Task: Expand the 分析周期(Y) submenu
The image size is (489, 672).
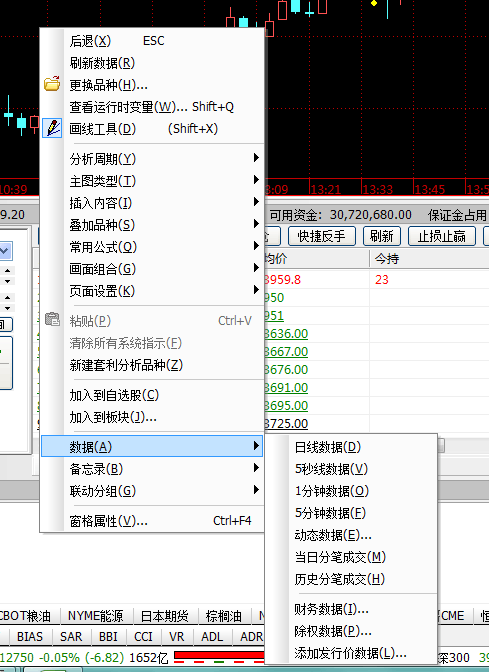Action: point(152,159)
